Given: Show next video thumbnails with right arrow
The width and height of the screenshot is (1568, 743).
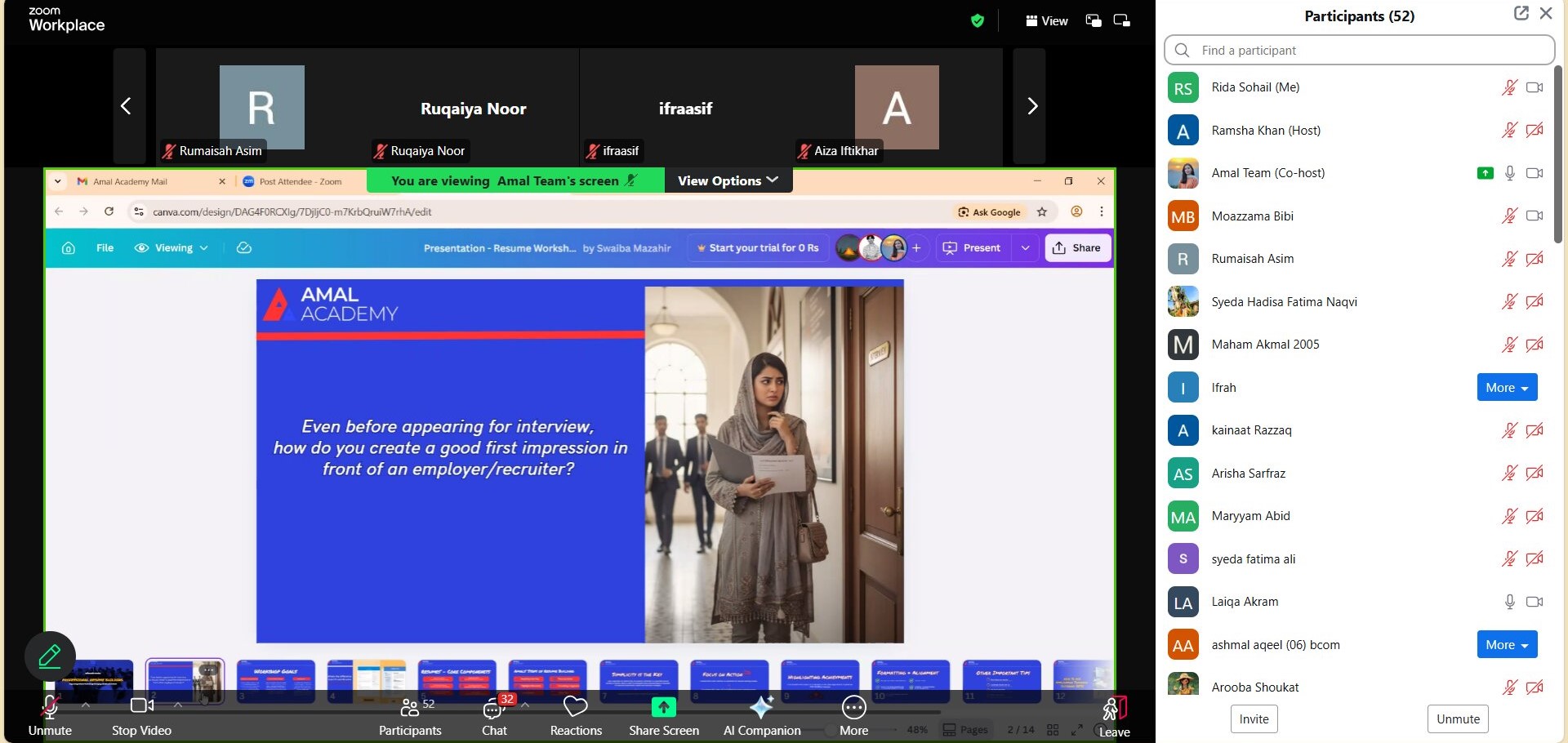Looking at the screenshot, I should 1031,106.
